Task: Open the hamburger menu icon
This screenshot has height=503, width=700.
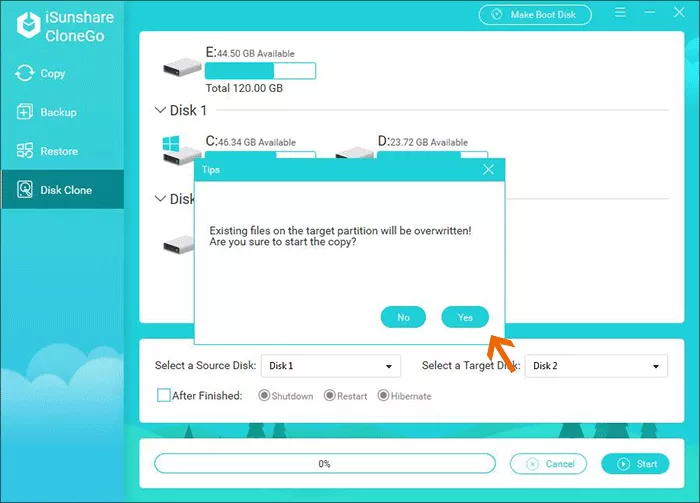Action: click(x=620, y=12)
